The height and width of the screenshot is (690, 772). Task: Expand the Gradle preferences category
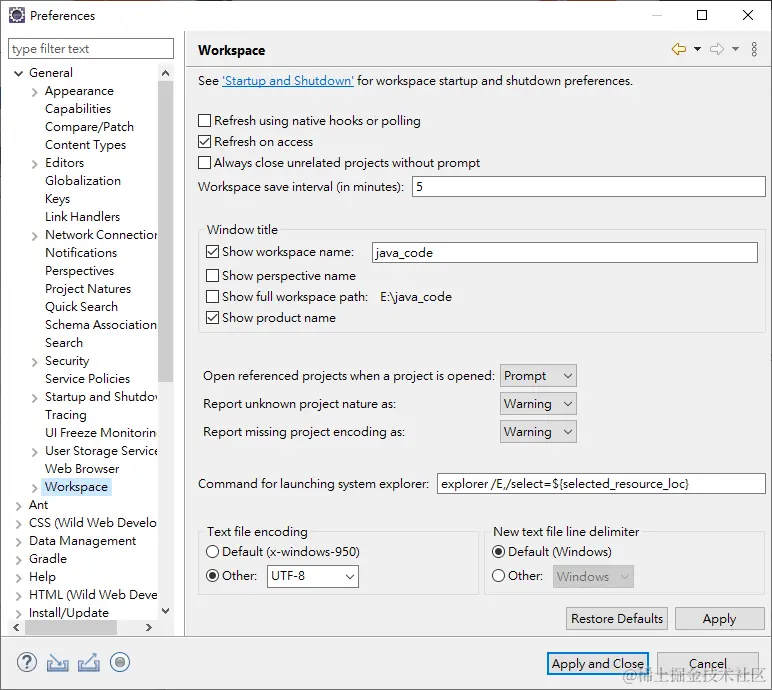pos(19,560)
